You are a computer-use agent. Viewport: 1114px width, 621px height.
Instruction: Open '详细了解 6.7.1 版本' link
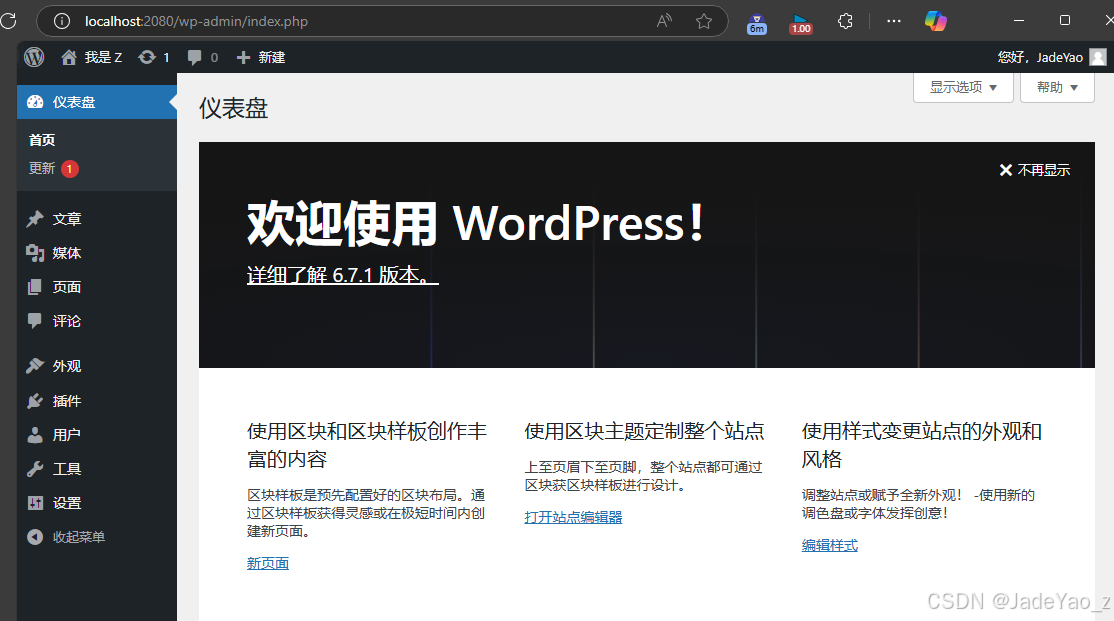(342, 275)
